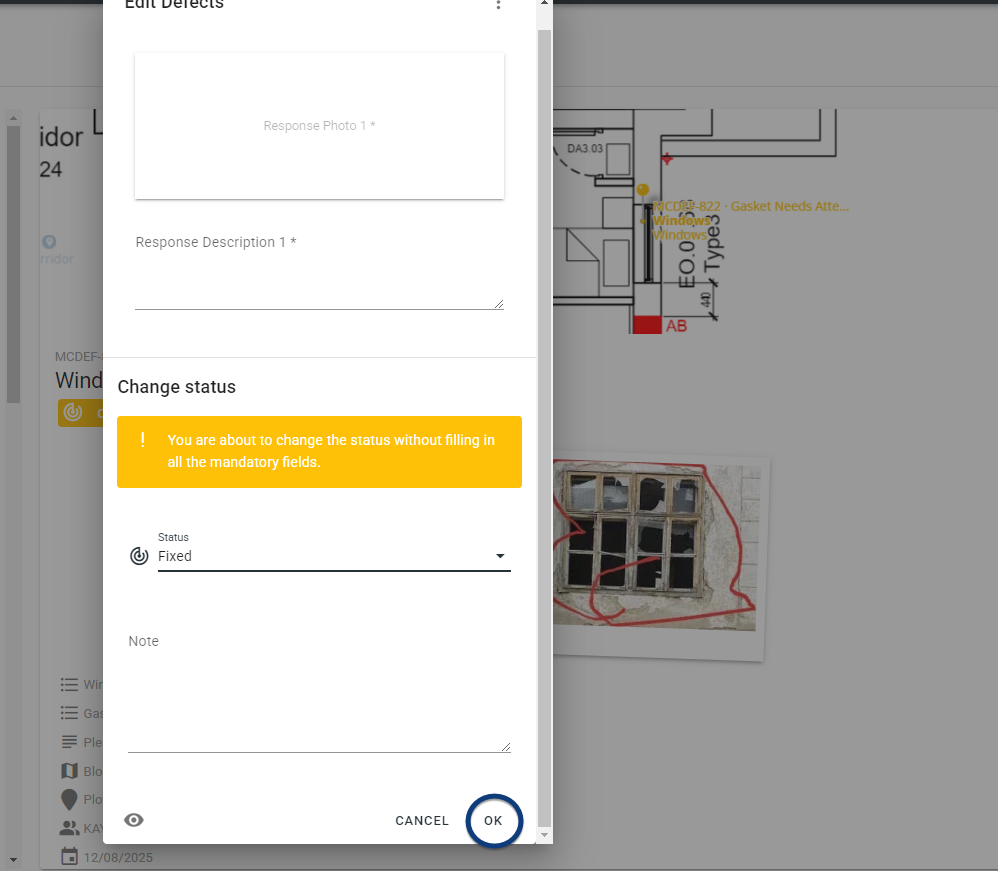Confirm with the OK button

coord(493,821)
